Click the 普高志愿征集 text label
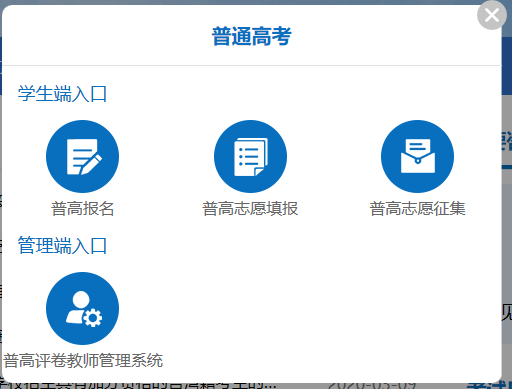This screenshot has height=389, width=512. [417, 209]
